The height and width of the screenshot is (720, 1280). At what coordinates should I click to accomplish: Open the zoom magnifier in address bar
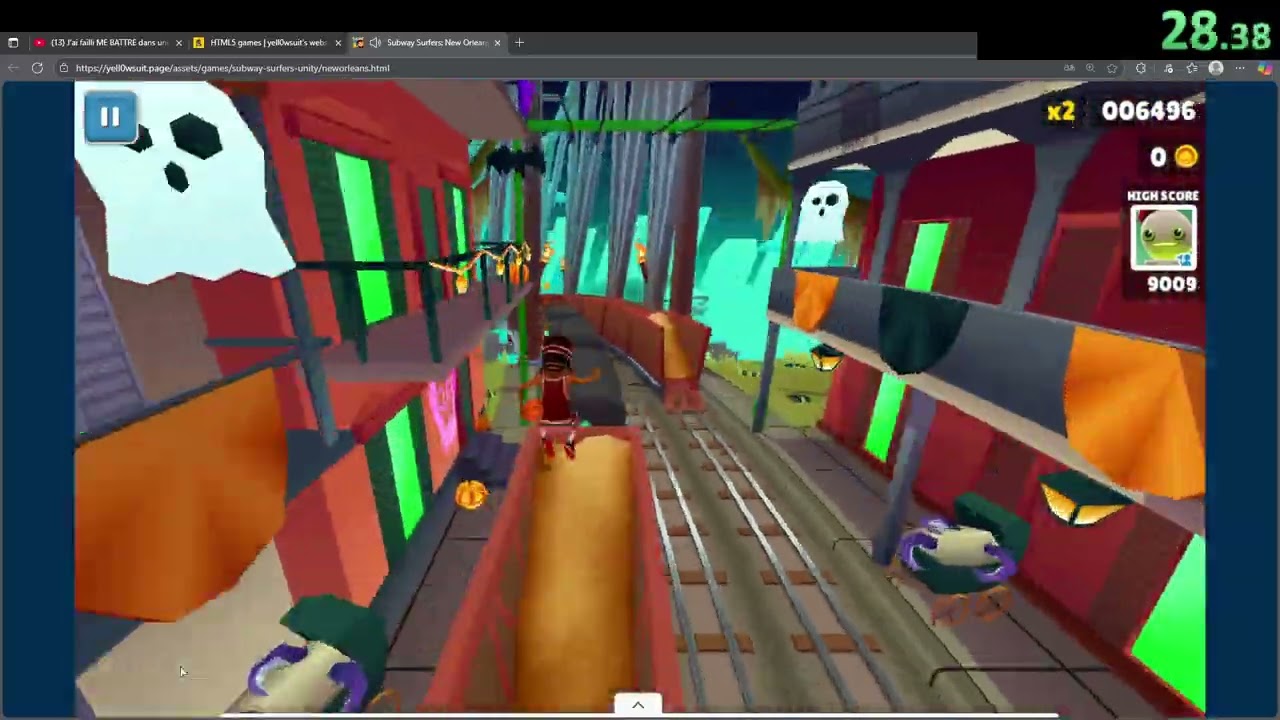coord(1091,68)
